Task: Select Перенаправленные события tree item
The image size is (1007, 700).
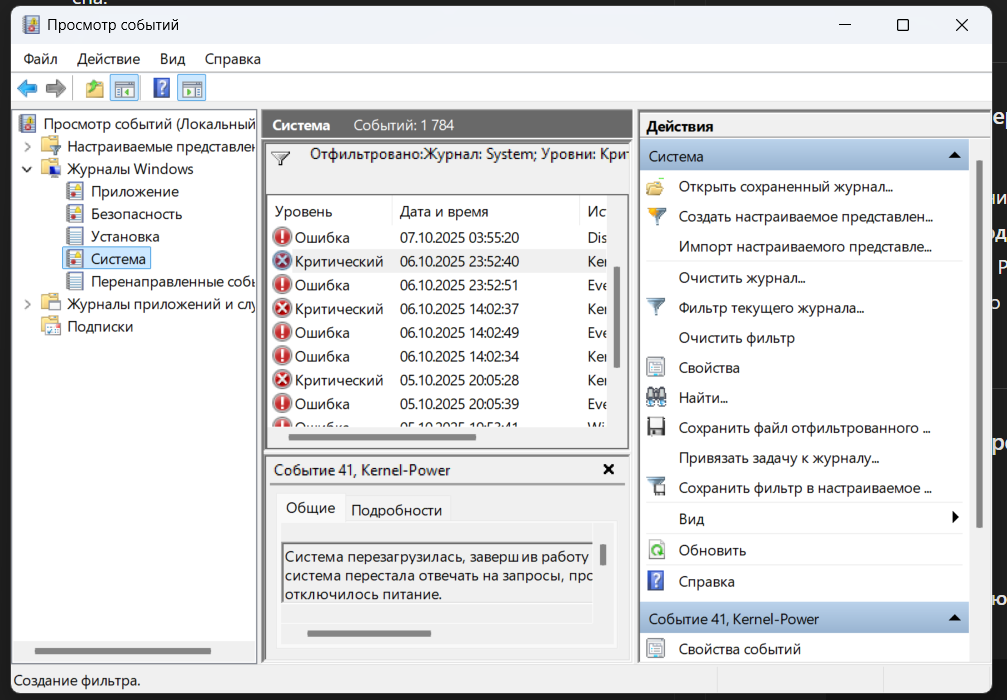Action: pos(172,281)
